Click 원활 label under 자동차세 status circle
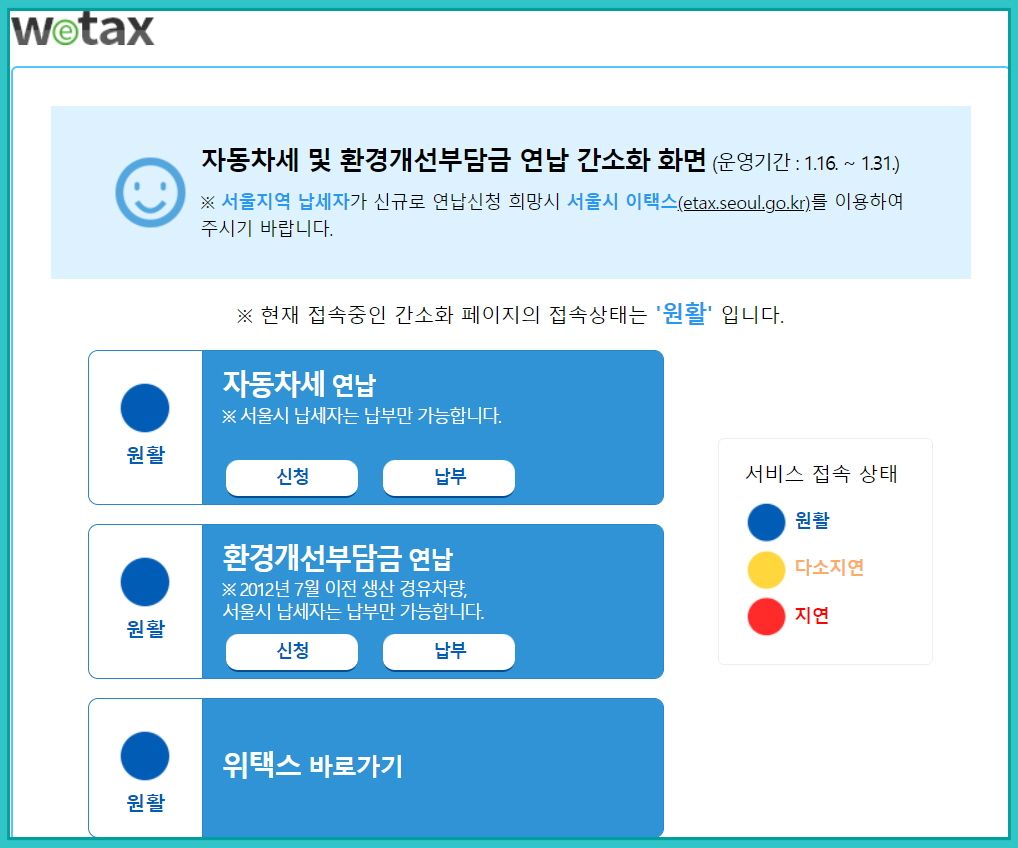Image resolution: width=1018 pixels, height=848 pixels. point(145,455)
